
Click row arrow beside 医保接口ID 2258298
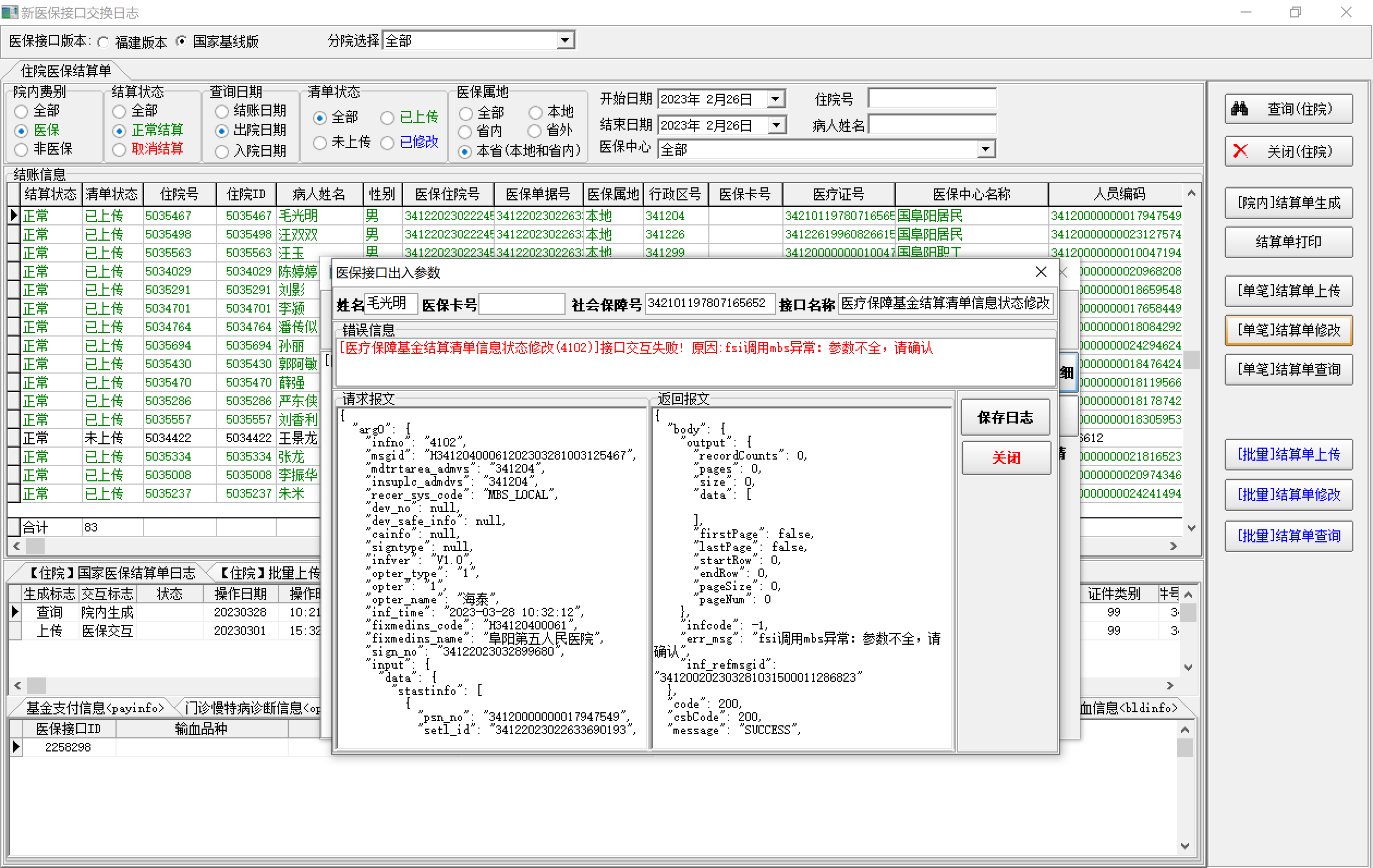(15, 747)
